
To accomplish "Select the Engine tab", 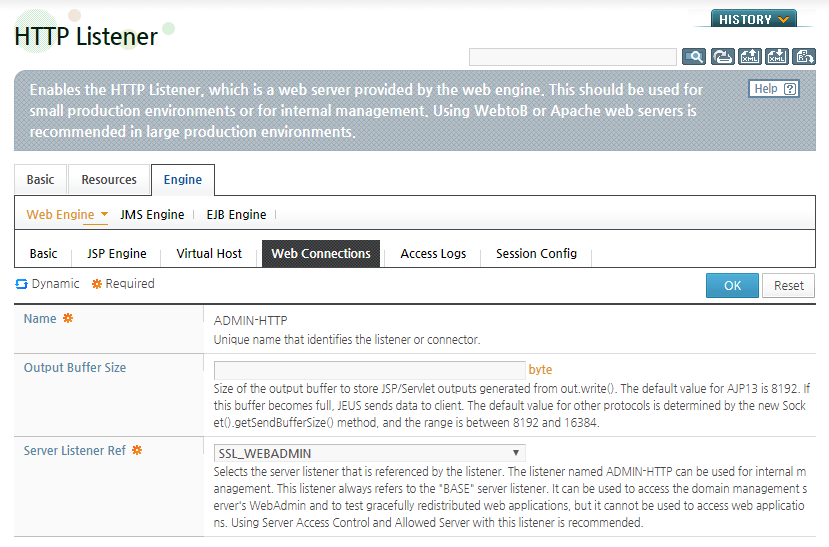I will pos(183,180).
